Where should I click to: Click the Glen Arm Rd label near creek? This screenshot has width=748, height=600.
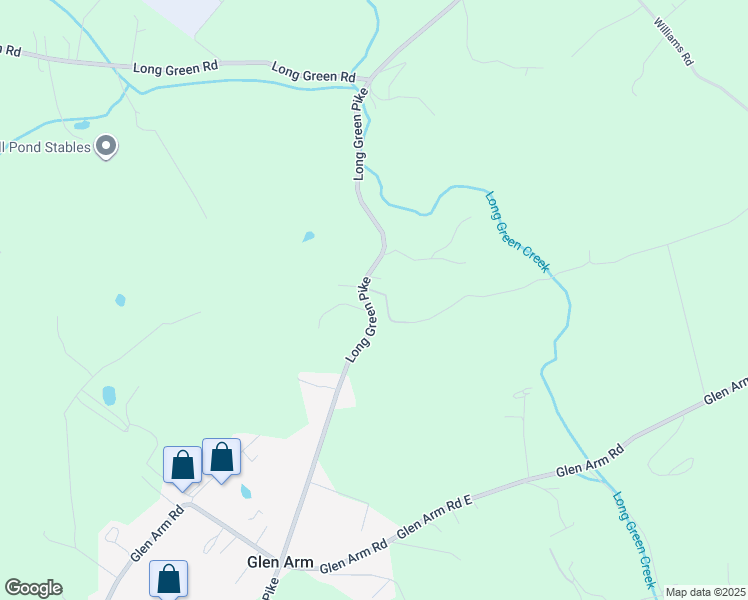590,460
